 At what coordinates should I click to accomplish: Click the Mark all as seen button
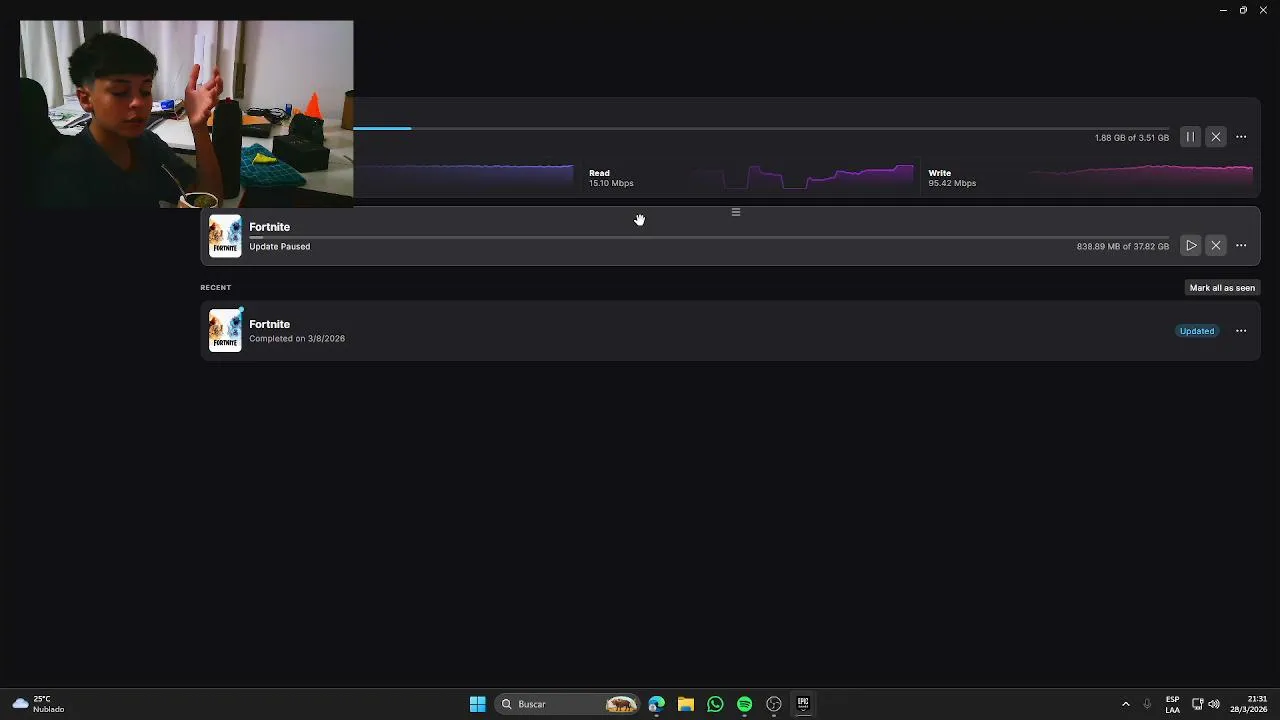[x=1222, y=288]
